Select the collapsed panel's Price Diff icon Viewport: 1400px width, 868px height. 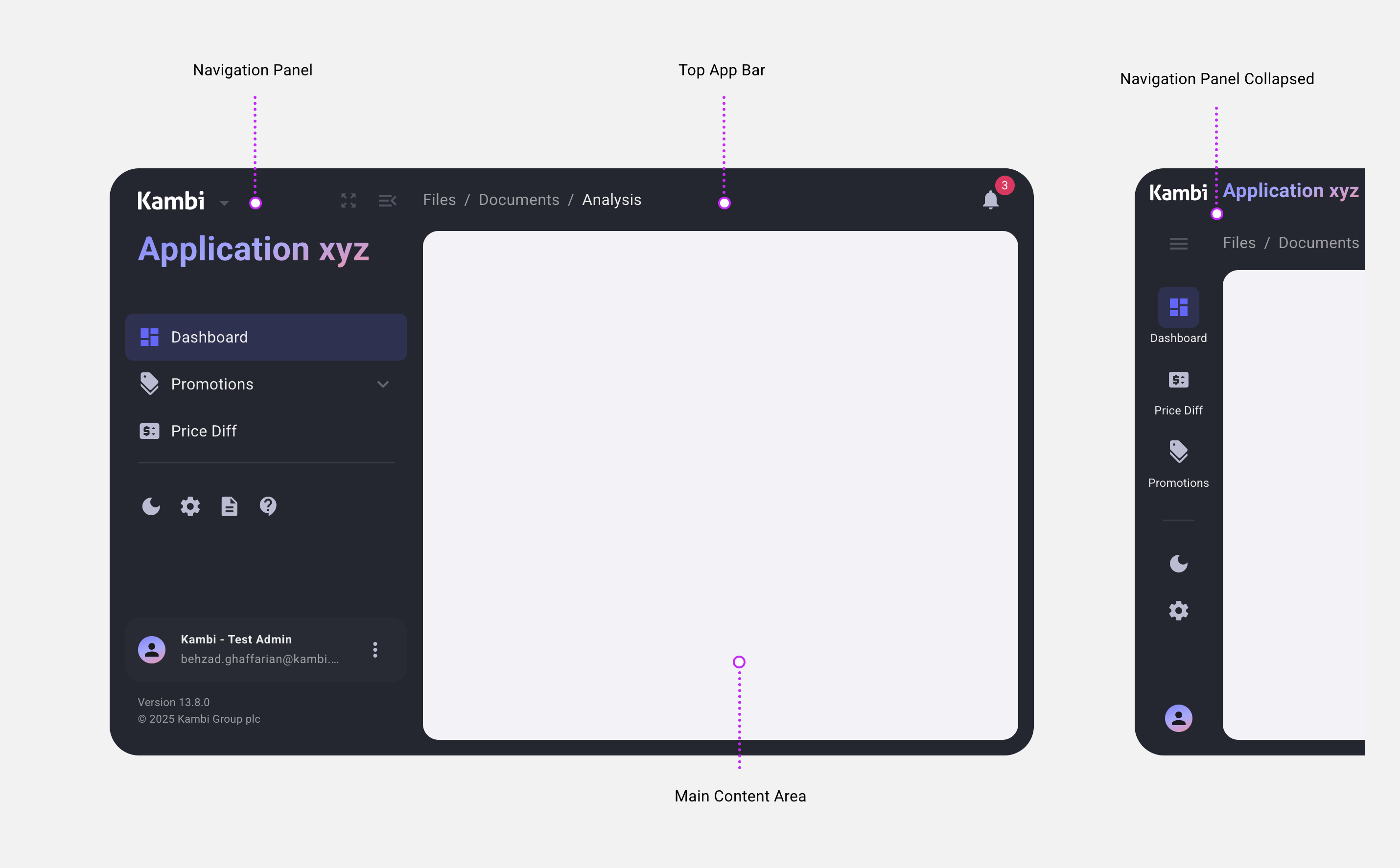tap(1178, 380)
